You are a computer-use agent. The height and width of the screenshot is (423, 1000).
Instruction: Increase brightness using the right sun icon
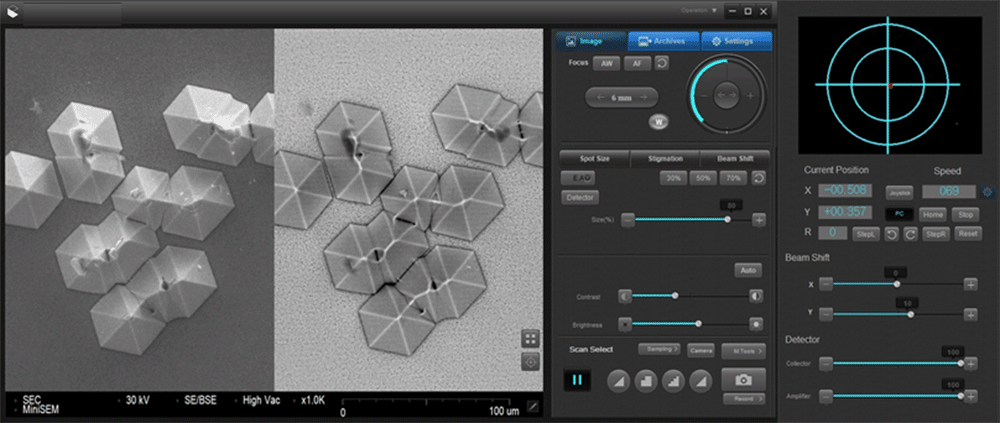tap(756, 324)
